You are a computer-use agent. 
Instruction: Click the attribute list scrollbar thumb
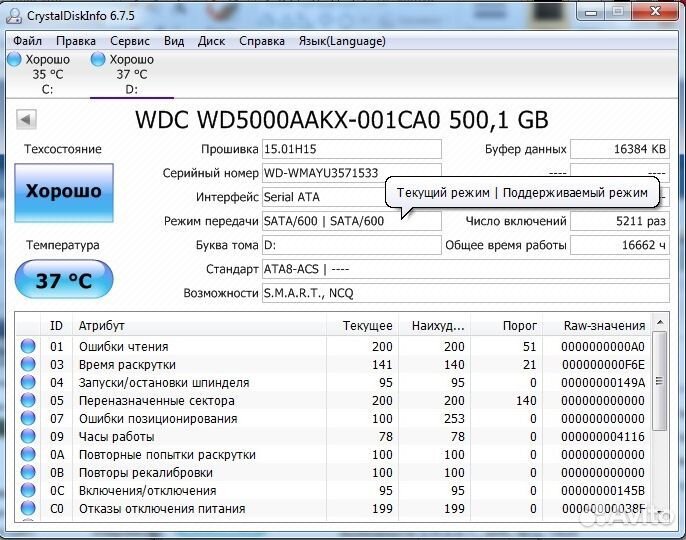(659, 381)
